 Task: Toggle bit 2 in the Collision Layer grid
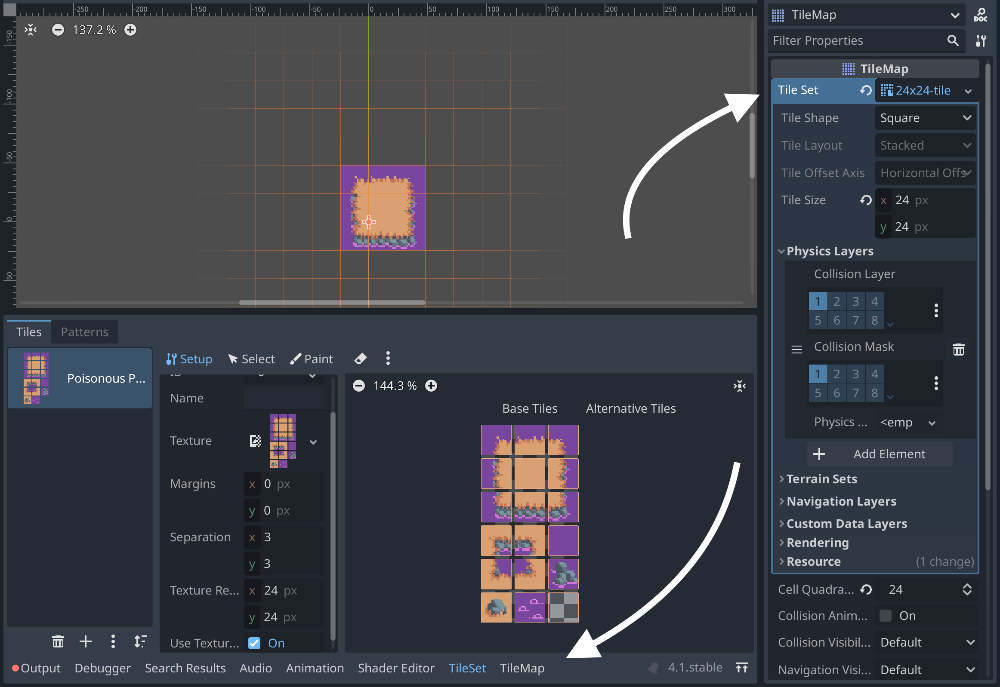click(x=836, y=302)
